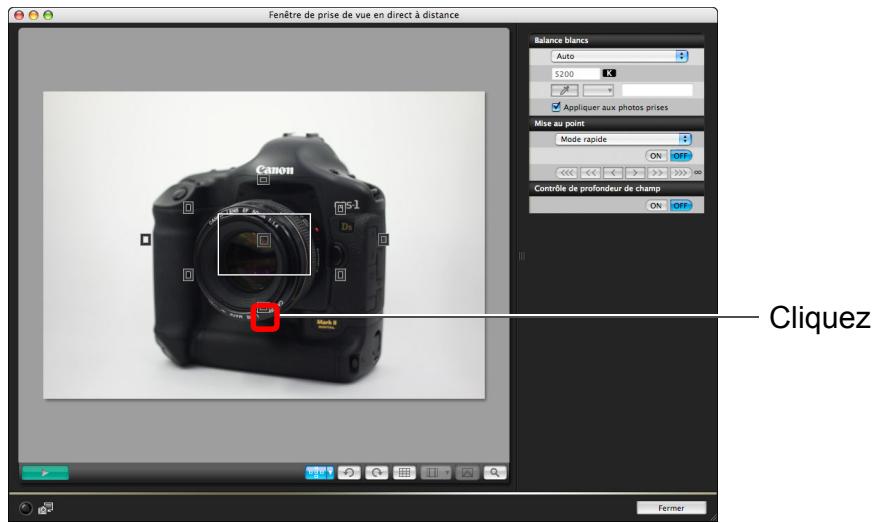Nudge focus toward near with <
This screenshot has height=523, width=876.
pyautogui.click(x=613, y=173)
